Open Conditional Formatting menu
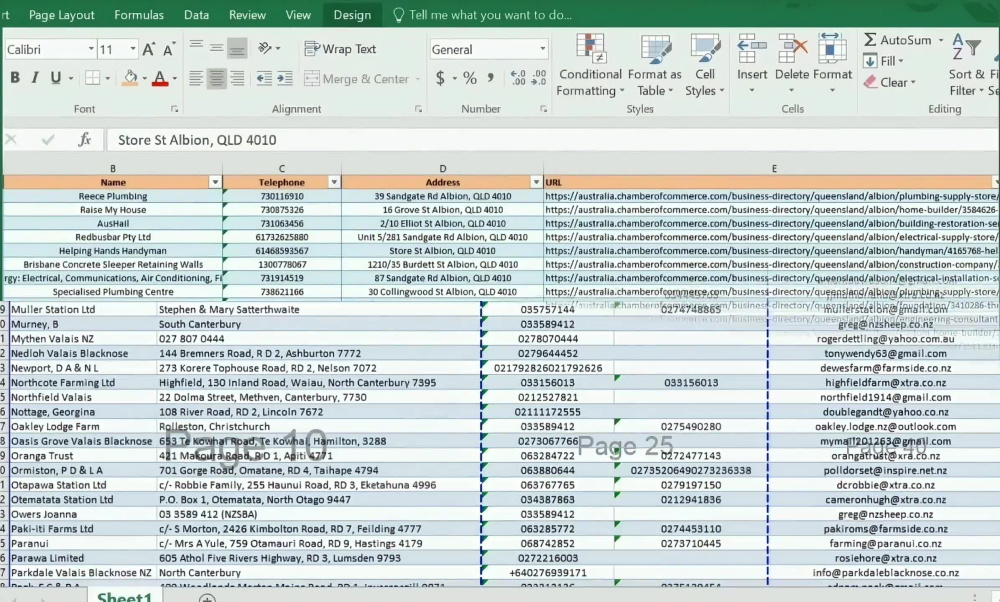1000x602 pixels. pos(590,65)
